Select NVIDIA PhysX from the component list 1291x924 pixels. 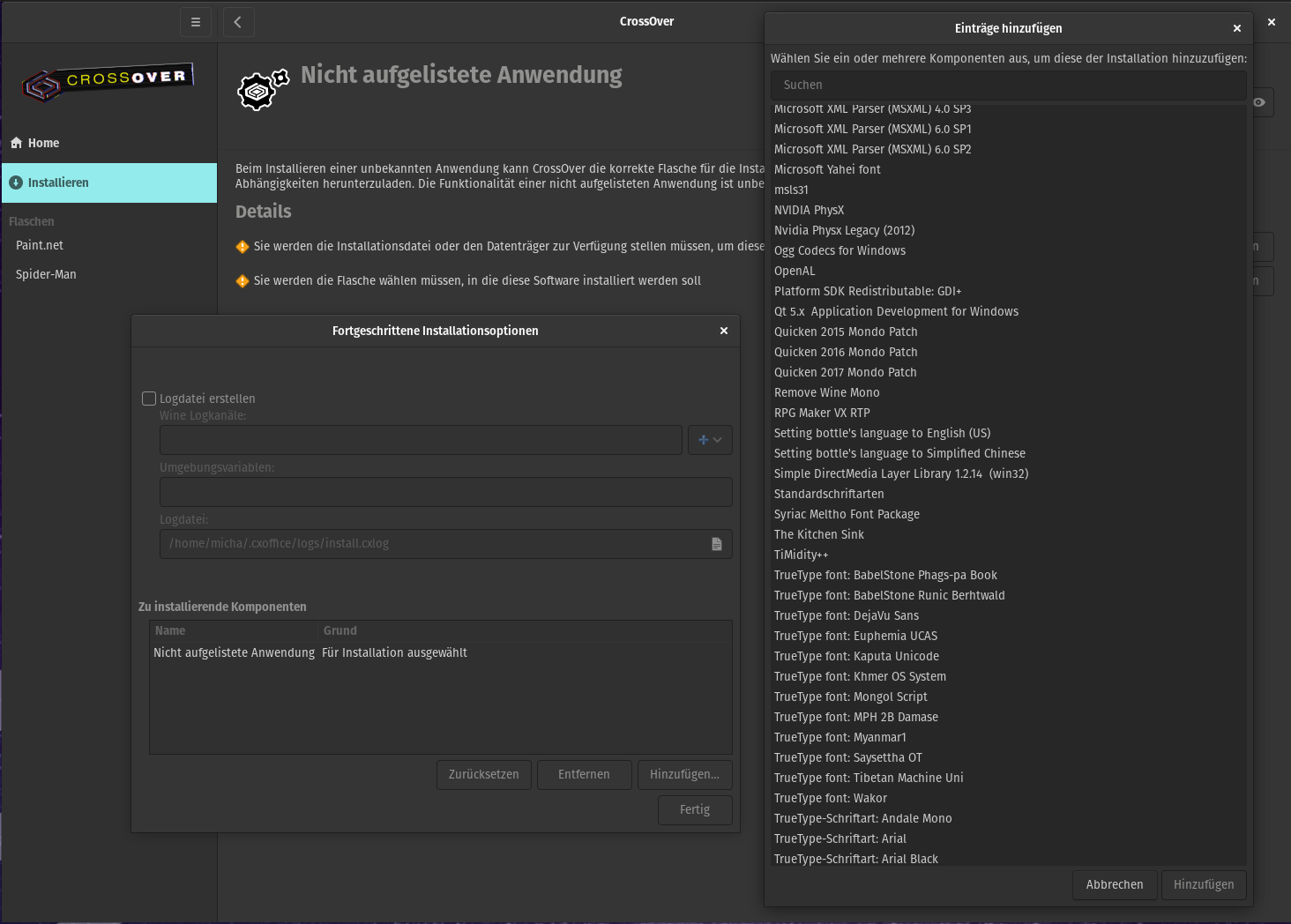click(x=809, y=210)
